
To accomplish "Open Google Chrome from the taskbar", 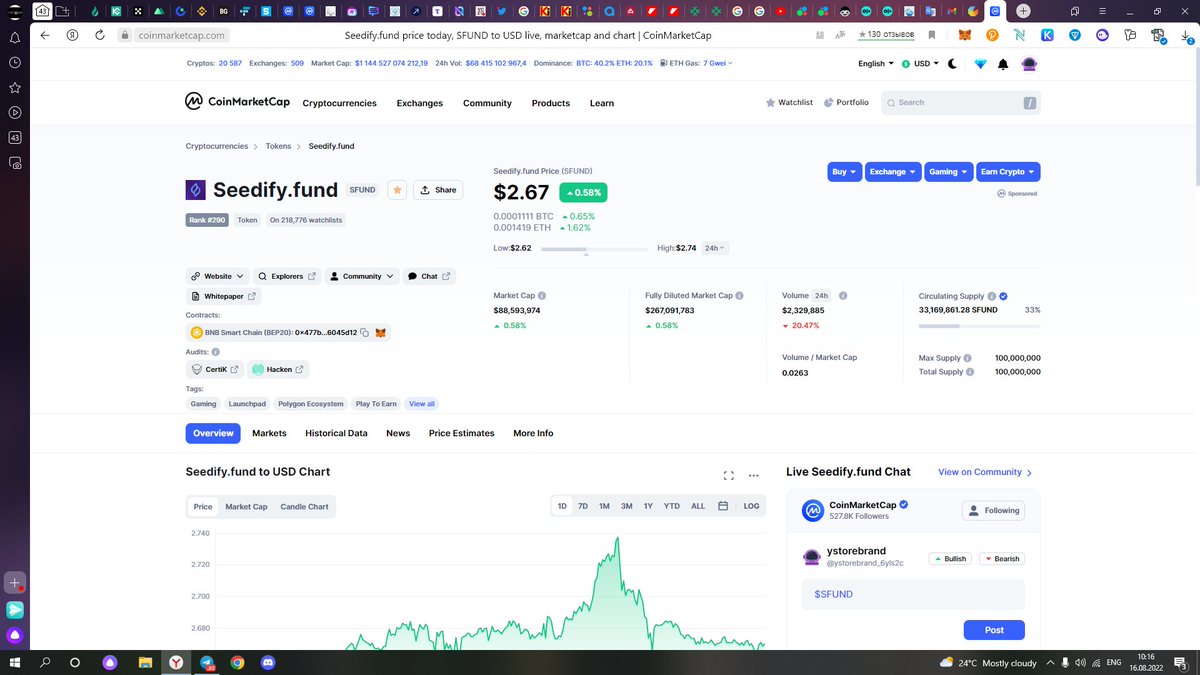I will pos(237,662).
